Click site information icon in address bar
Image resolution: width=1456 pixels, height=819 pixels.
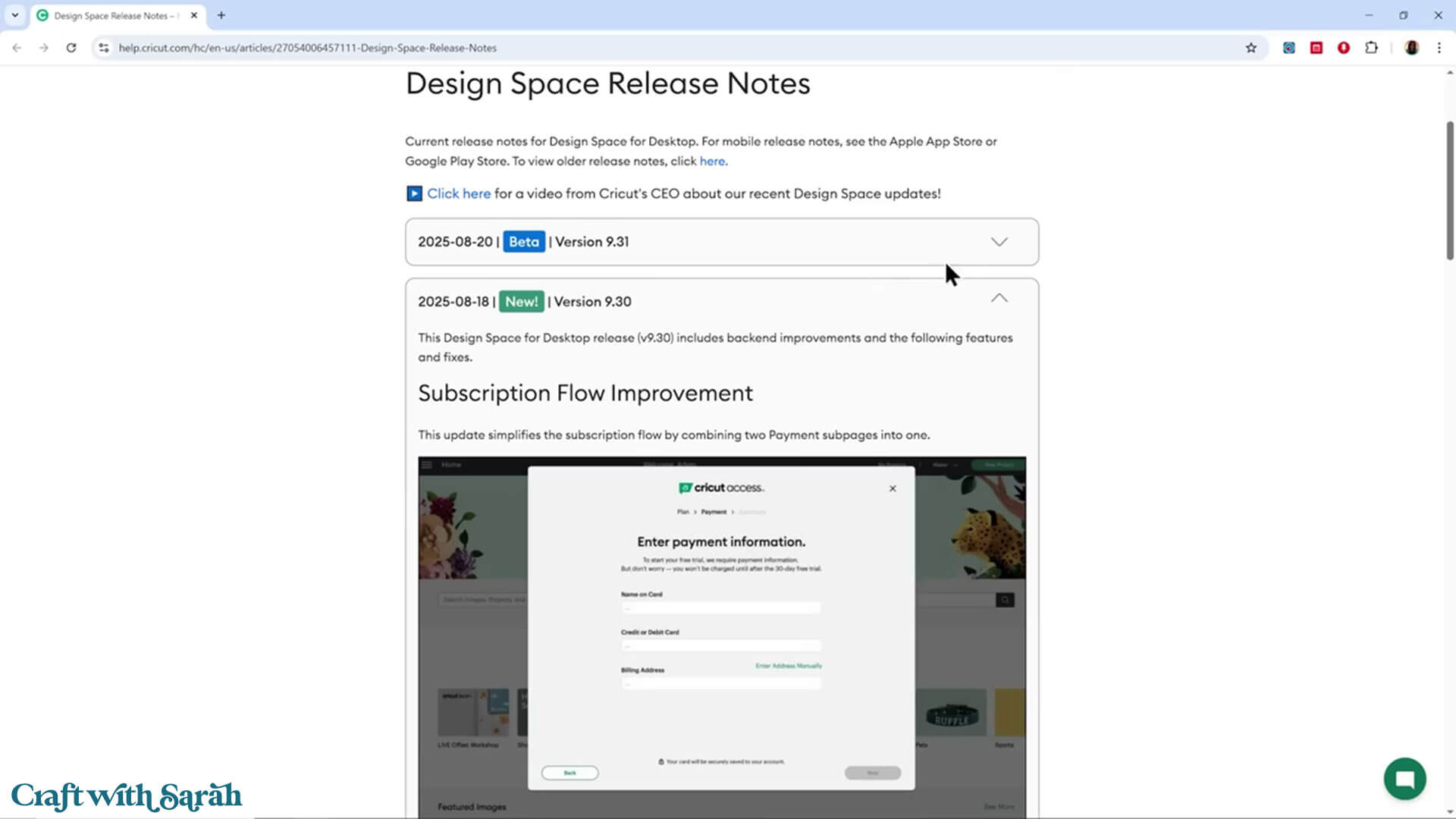(x=104, y=48)
